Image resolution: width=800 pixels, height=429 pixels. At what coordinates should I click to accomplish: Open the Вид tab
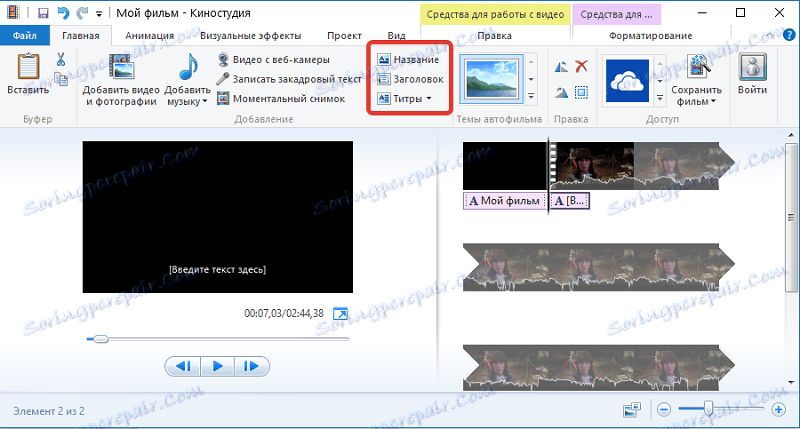396,36
